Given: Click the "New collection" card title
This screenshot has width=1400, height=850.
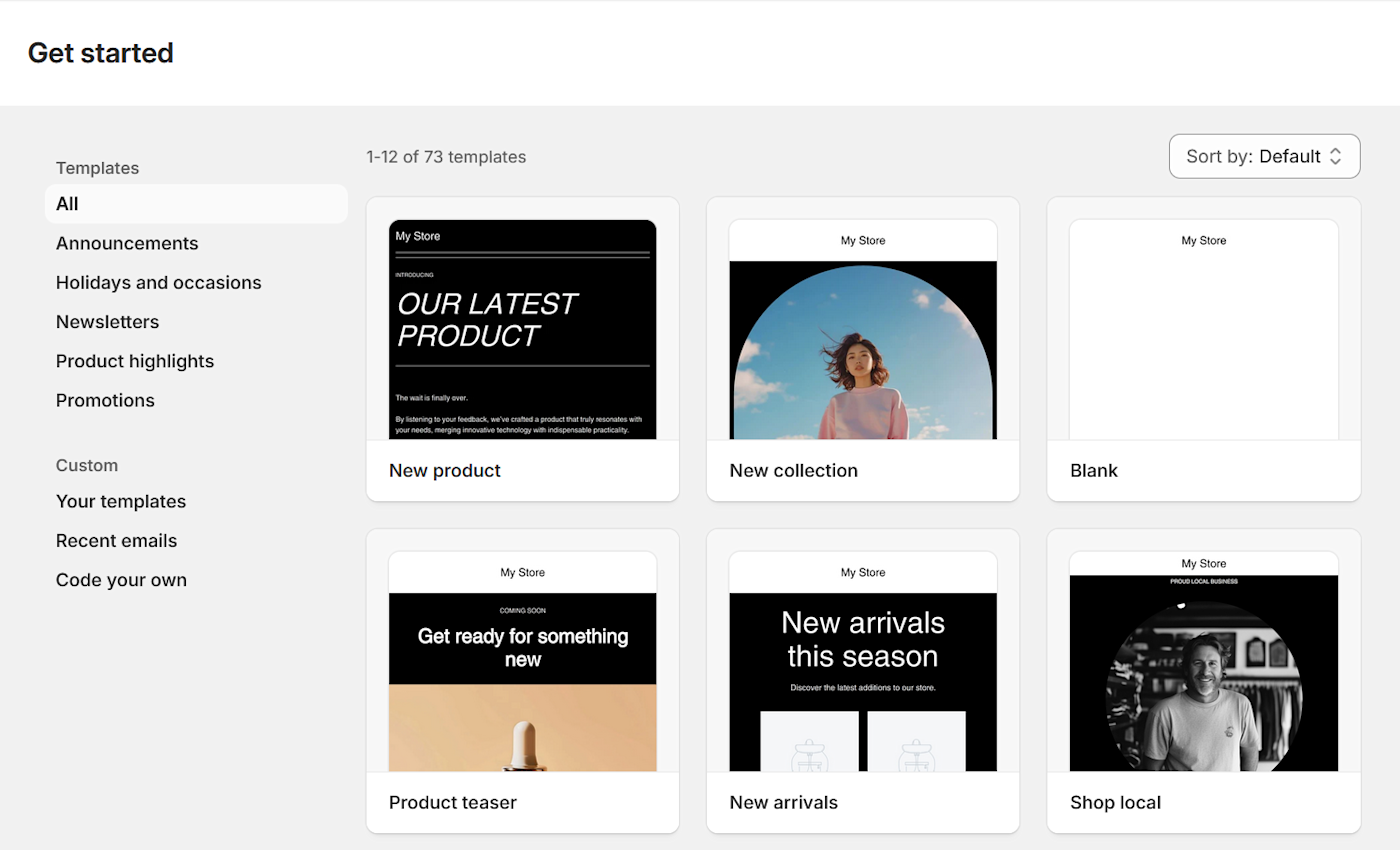Looking at the screenshot, I should coord(794,470).
